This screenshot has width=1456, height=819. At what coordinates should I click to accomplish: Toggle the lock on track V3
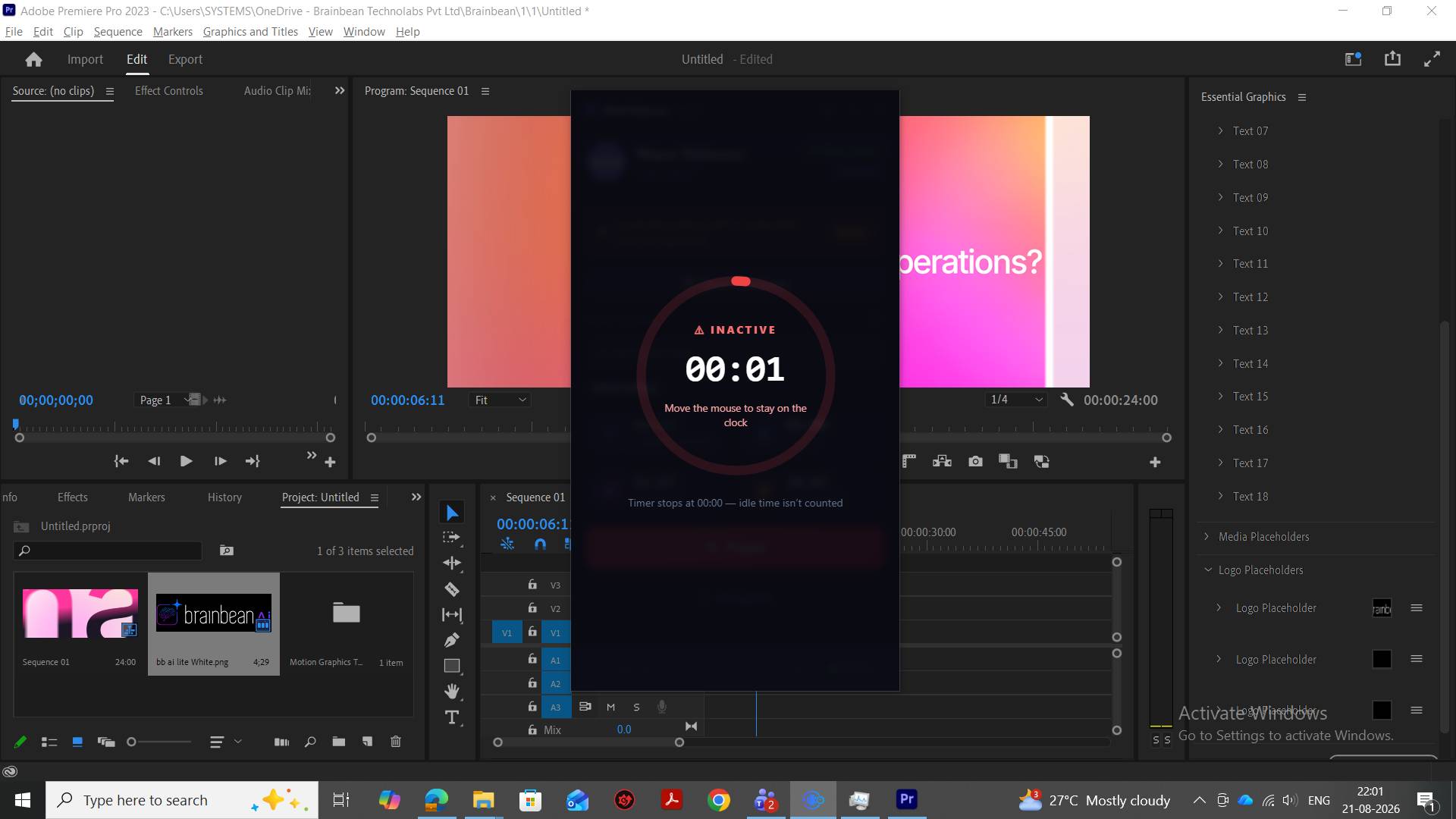pos(532,585)
